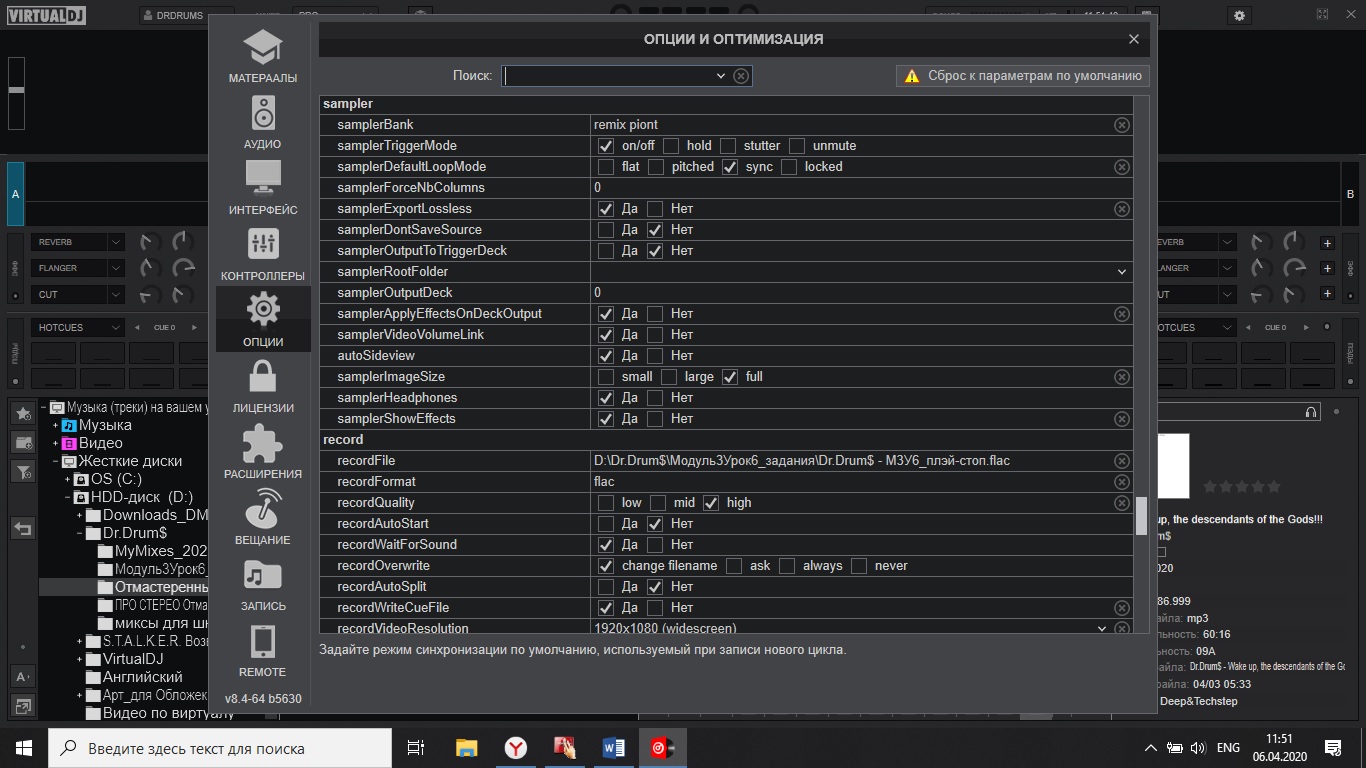Reset recordWriteCueFile to default
The image size is (1366, 768).
pos(1122,608)
